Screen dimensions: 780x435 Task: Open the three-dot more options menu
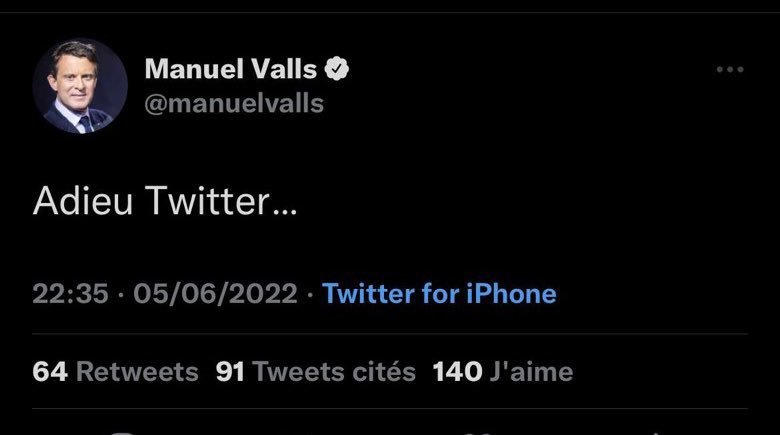pyautogui.click(x=730, y=70)
